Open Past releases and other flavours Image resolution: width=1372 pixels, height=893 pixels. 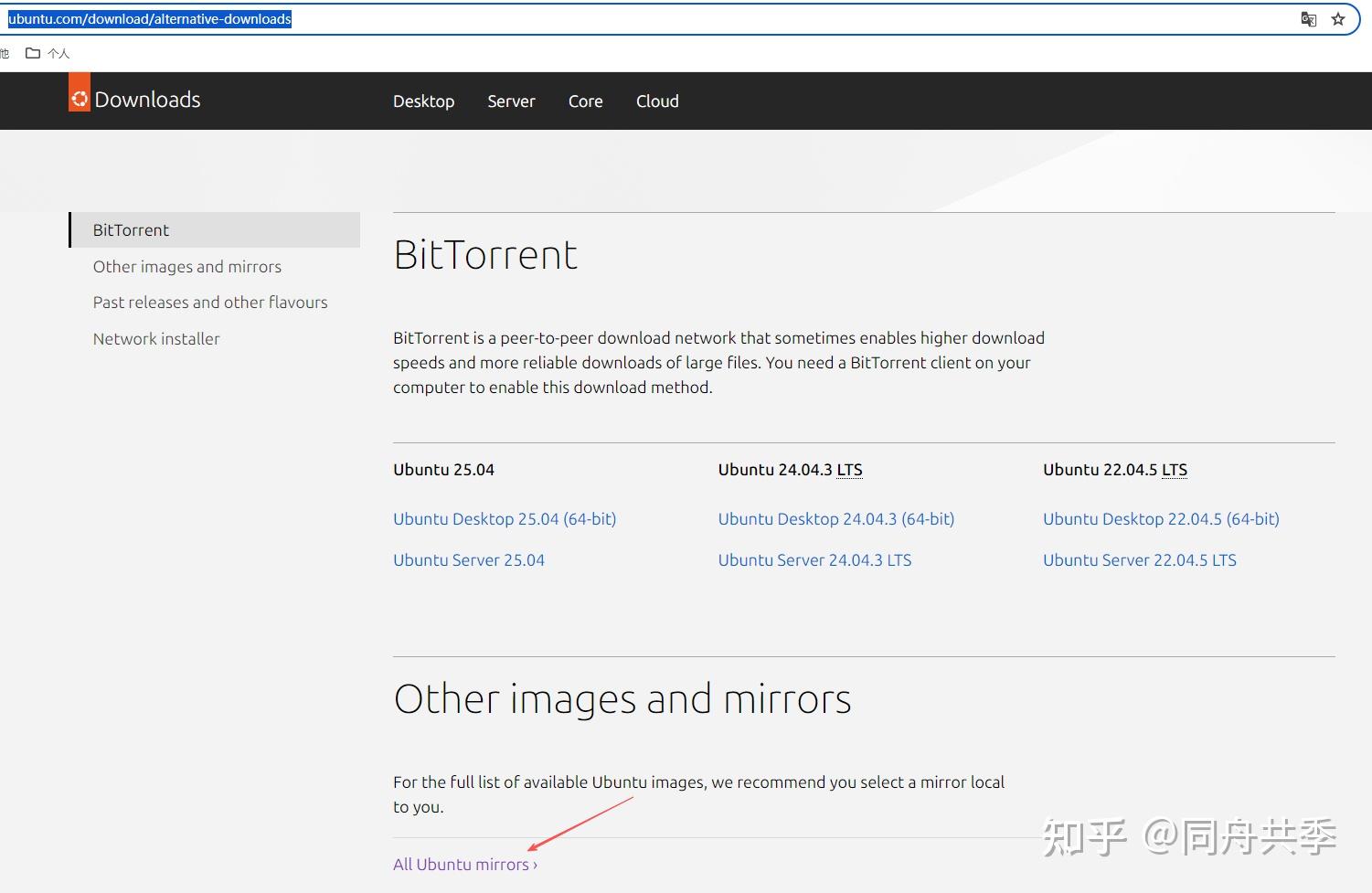point(210,302)
